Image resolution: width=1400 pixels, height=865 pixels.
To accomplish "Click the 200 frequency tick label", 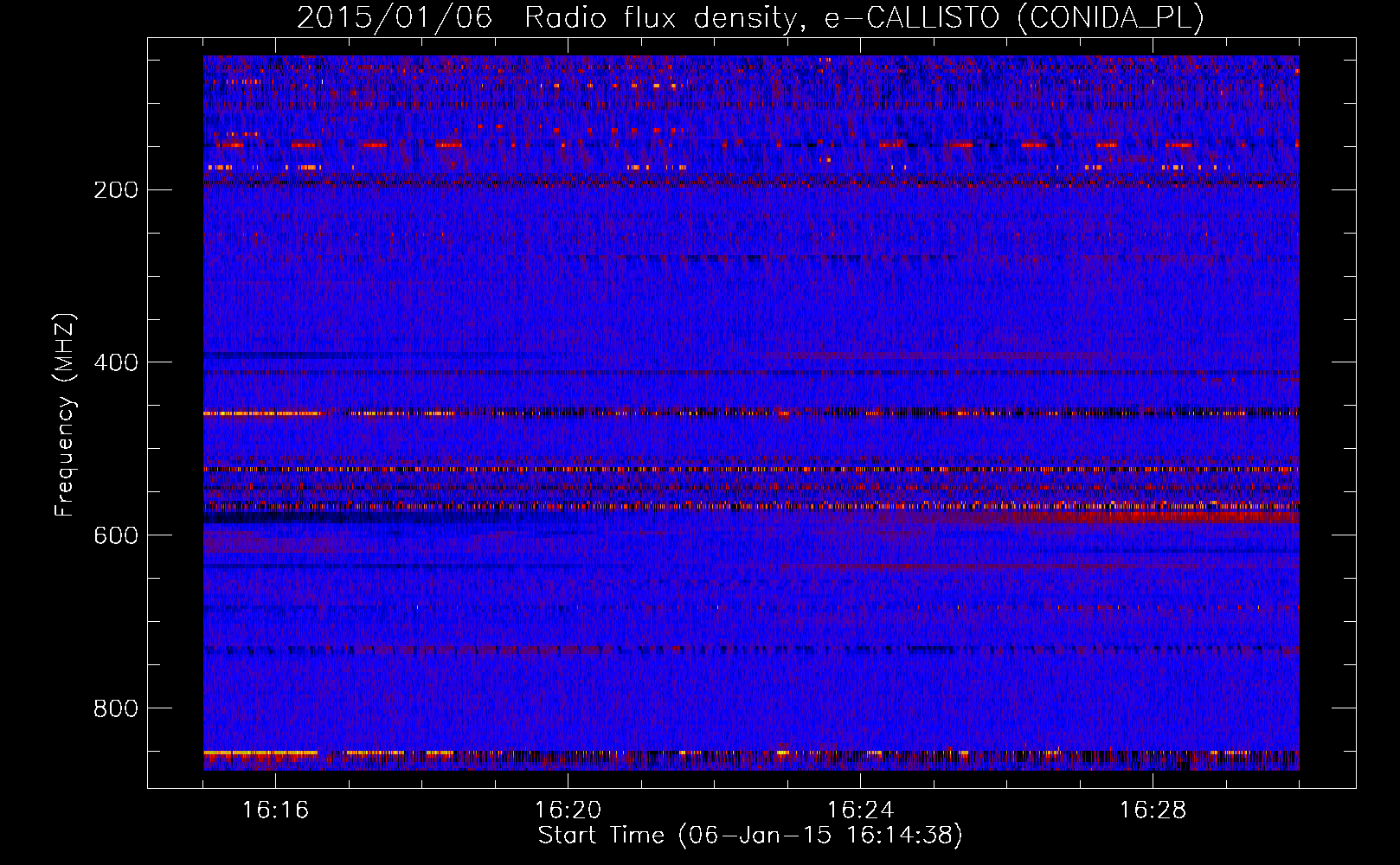I will coord(116,190).
